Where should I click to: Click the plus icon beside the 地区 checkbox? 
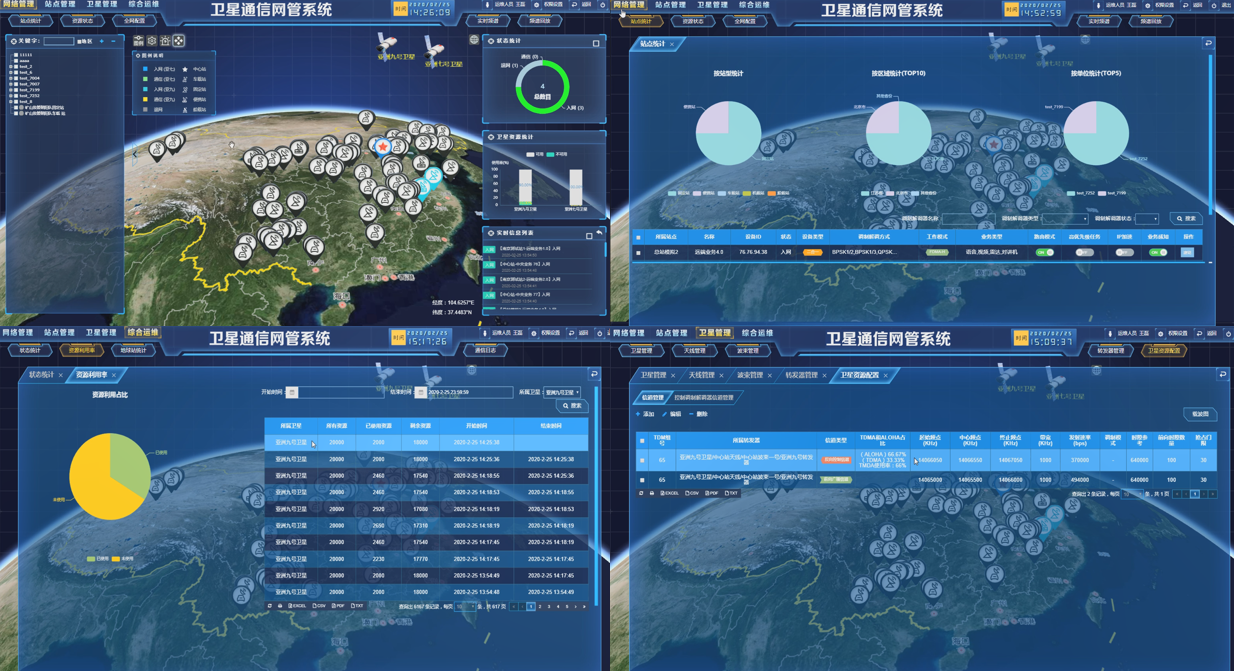pyautogui.click(x=102, y=41)
